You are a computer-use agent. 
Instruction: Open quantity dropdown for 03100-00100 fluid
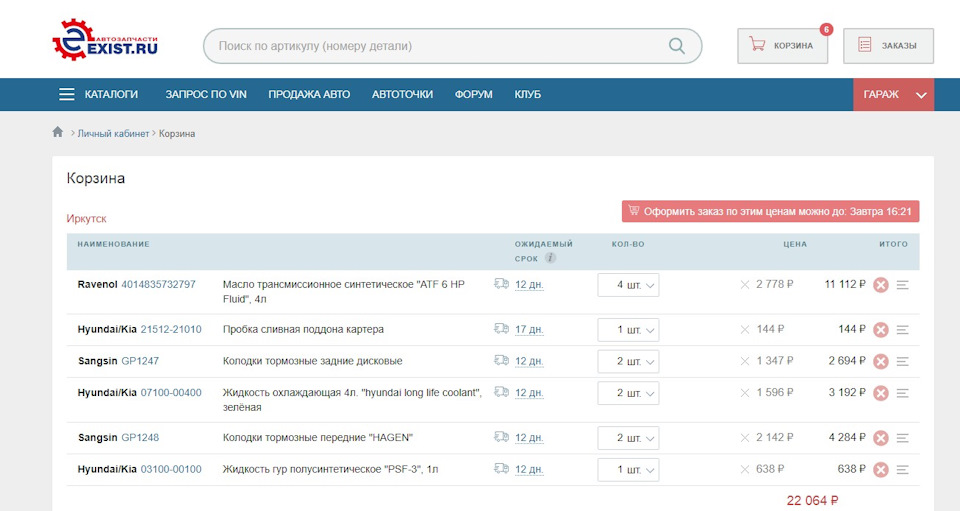point(628,470)
